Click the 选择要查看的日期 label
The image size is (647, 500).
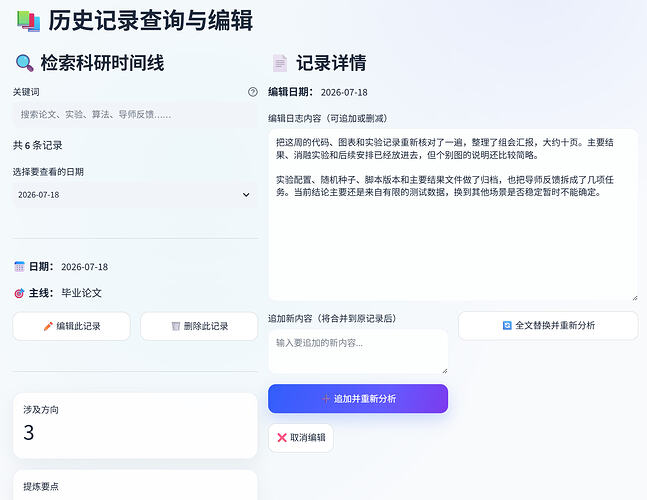coord(48,172)
